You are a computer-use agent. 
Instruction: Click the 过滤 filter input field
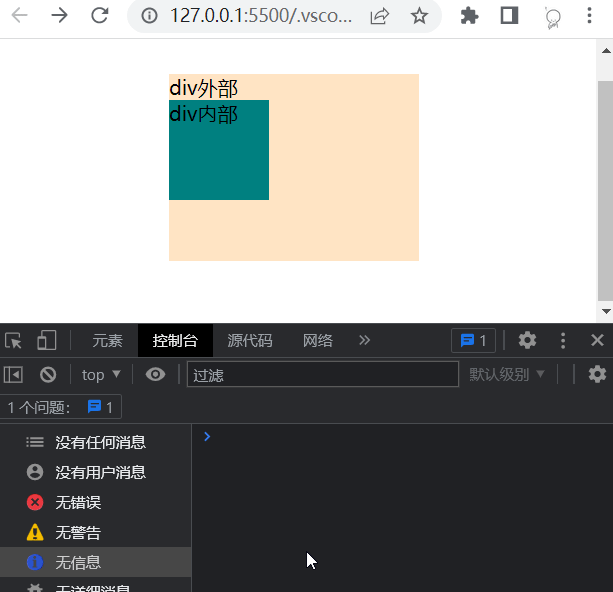(x=322, y=374)
